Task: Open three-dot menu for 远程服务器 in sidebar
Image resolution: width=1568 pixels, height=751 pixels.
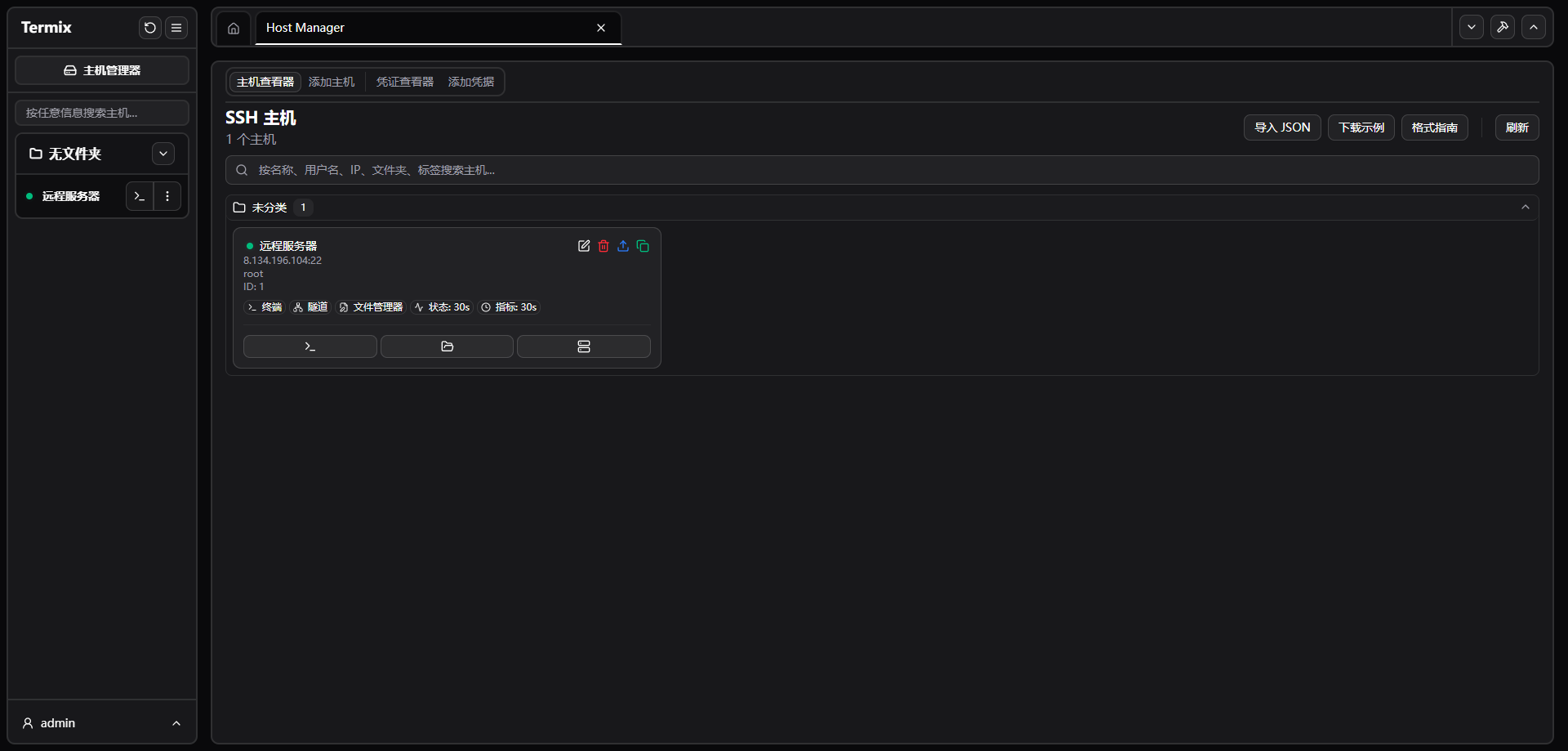Action: tap(167, 196)
